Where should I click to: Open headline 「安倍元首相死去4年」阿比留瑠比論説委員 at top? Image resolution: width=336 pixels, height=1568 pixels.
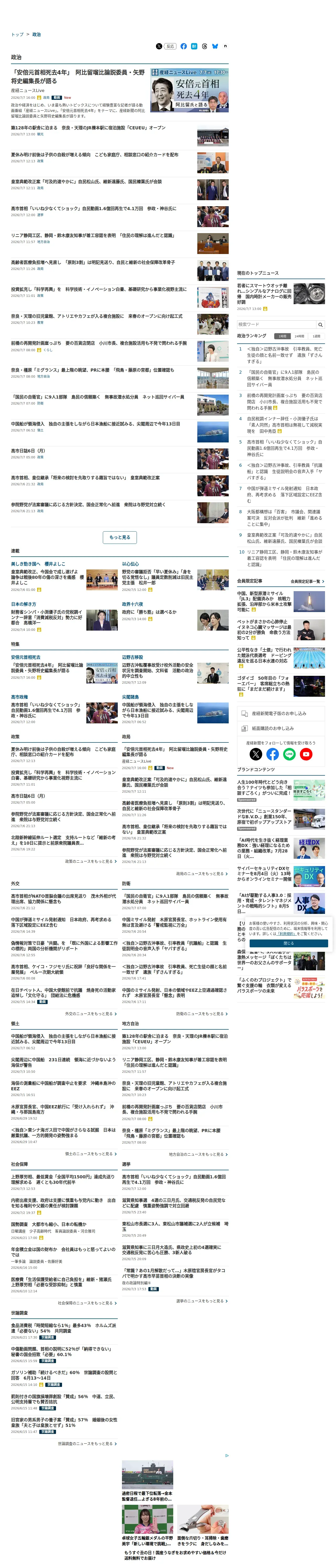[77, 76]
